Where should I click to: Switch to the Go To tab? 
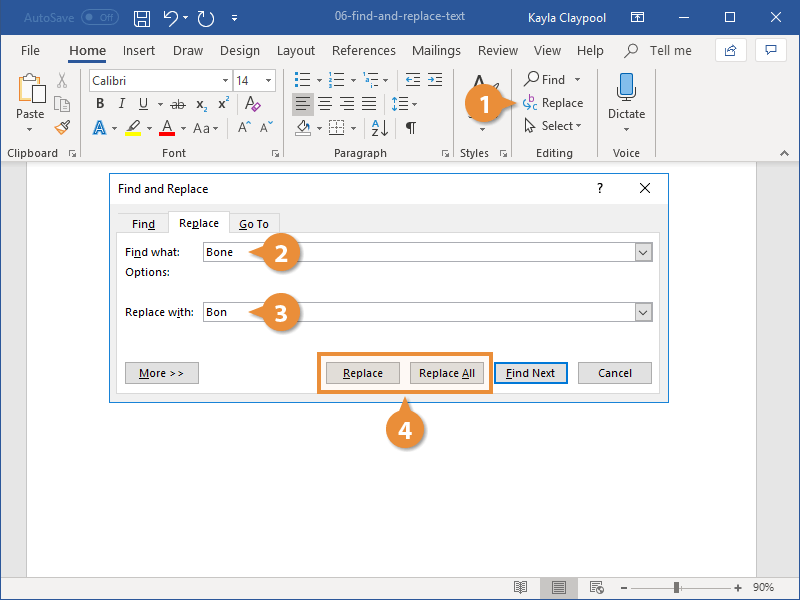tap(254, 223)
